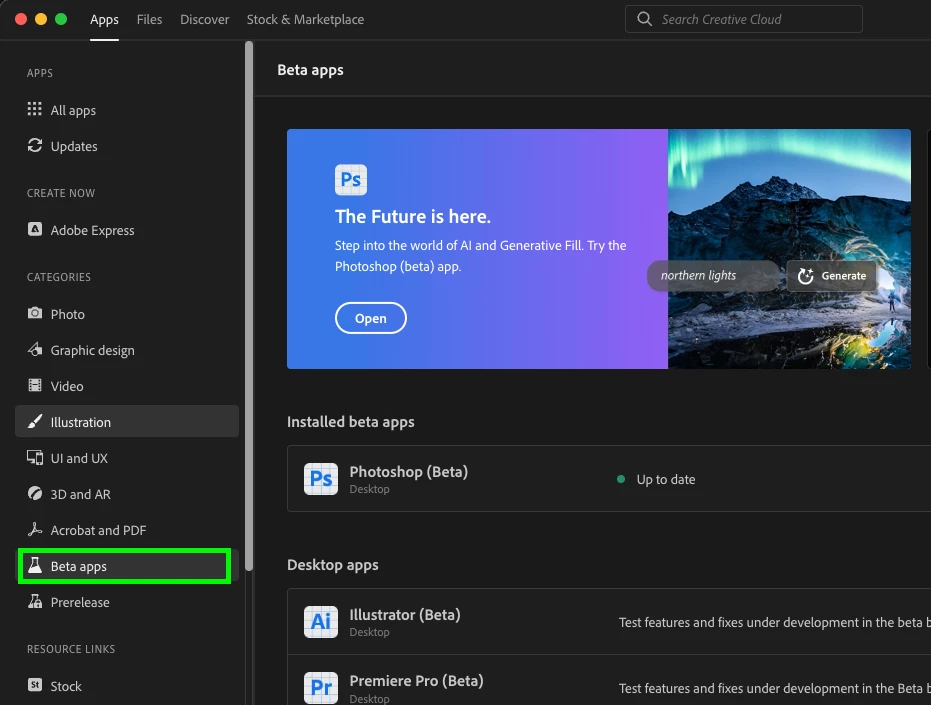Select the Photo category

pyautogui.click(x=126, y=314)
